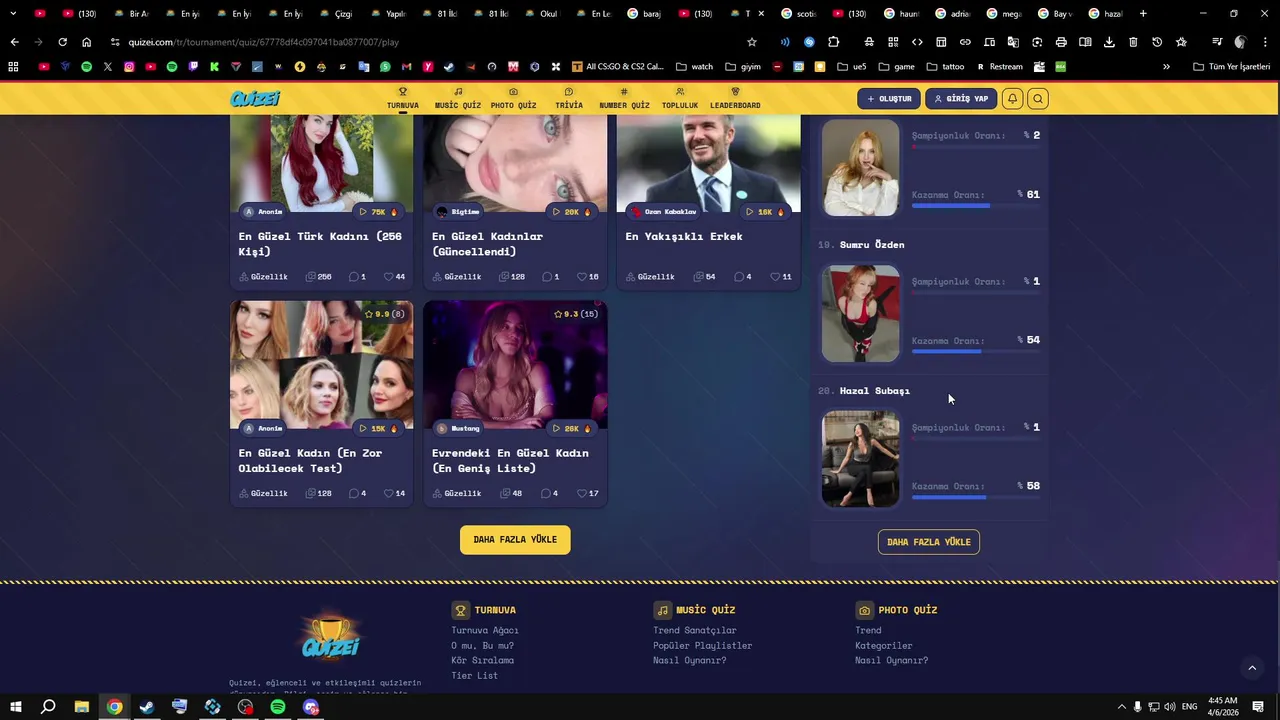Click the heart icon with 44 likes
This screenshot has height=720, width=1280.
pos(389,277)
